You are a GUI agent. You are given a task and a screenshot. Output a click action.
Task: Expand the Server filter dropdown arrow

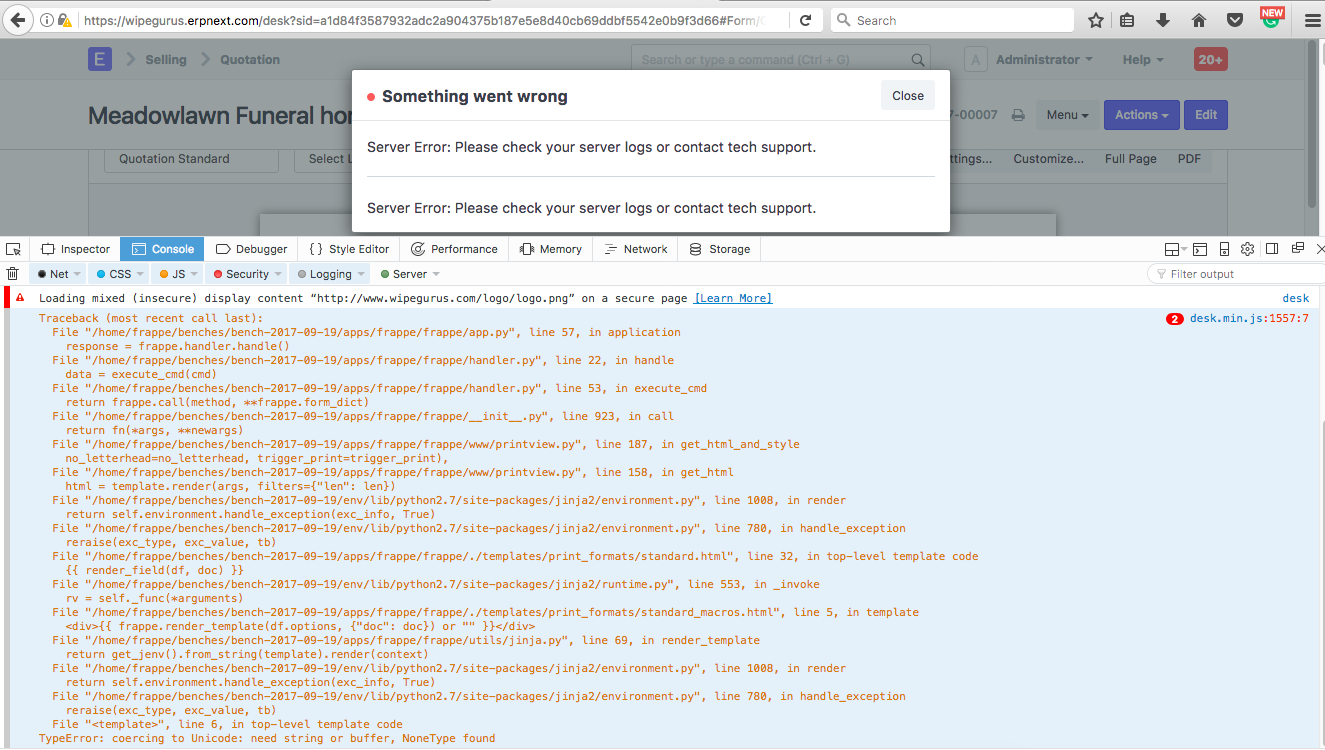pos(436,274)
